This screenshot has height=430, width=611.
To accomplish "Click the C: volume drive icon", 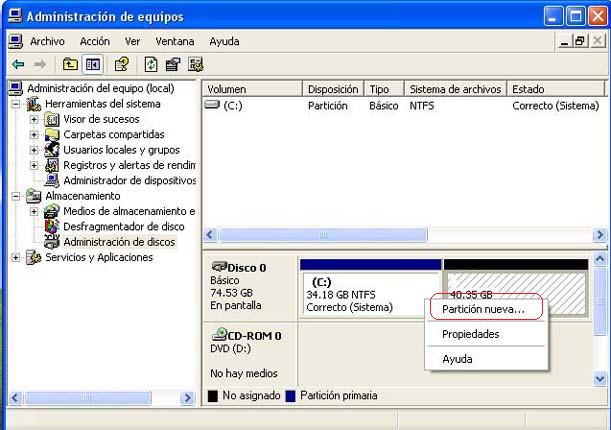I will [212, 105].
